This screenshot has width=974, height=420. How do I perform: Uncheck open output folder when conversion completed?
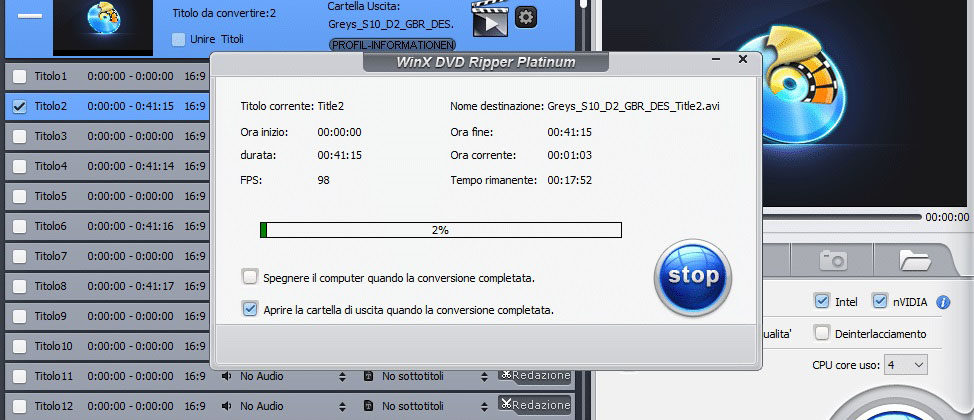tap(250, 309)
